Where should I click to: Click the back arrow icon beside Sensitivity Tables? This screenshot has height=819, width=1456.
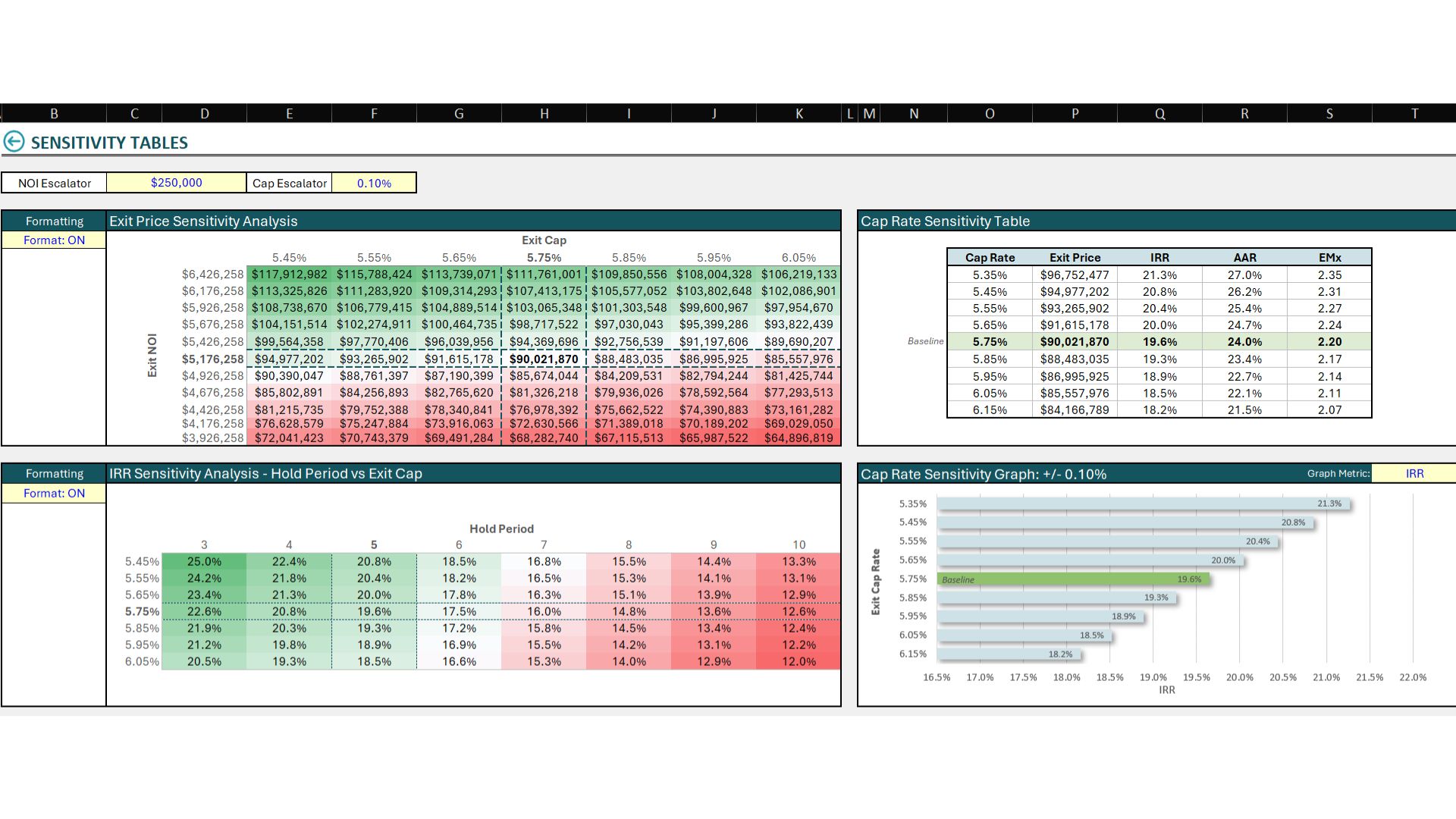pyautogui.click(x=14, y=142)
